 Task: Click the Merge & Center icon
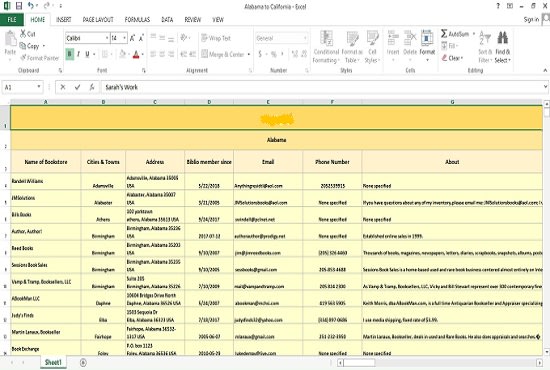coord(204,54)
